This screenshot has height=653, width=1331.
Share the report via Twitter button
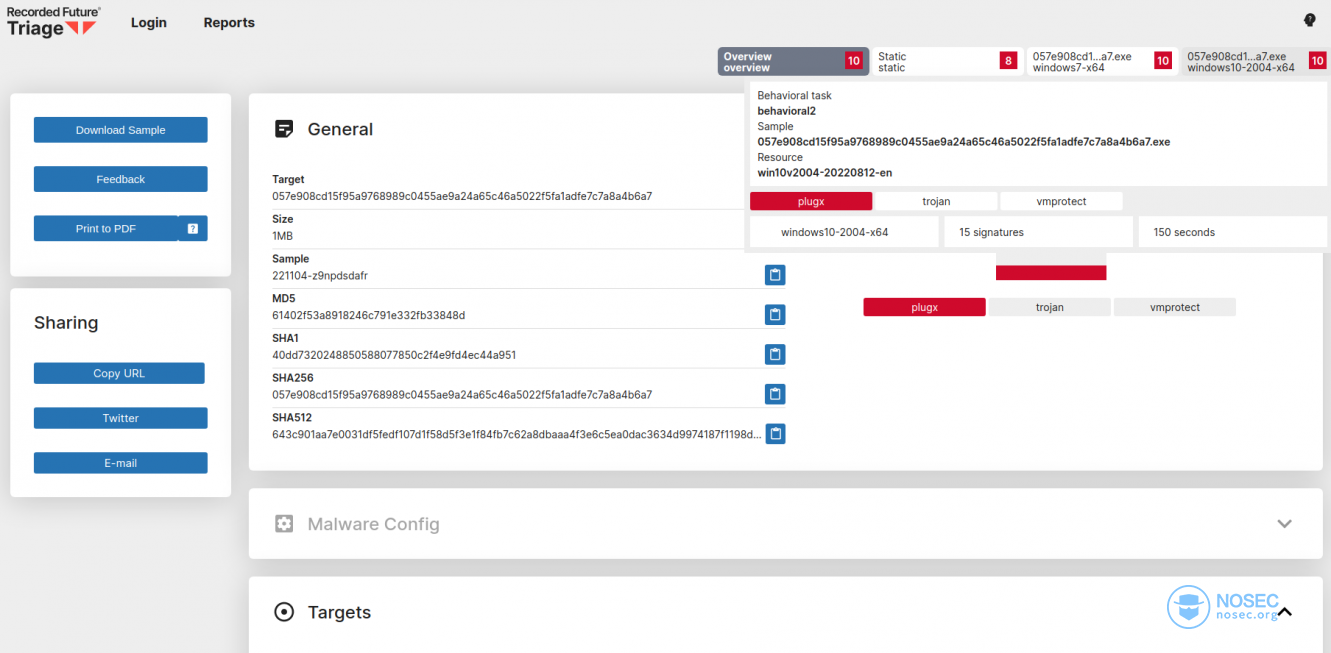pyautogui.click(x=121, y=418)
